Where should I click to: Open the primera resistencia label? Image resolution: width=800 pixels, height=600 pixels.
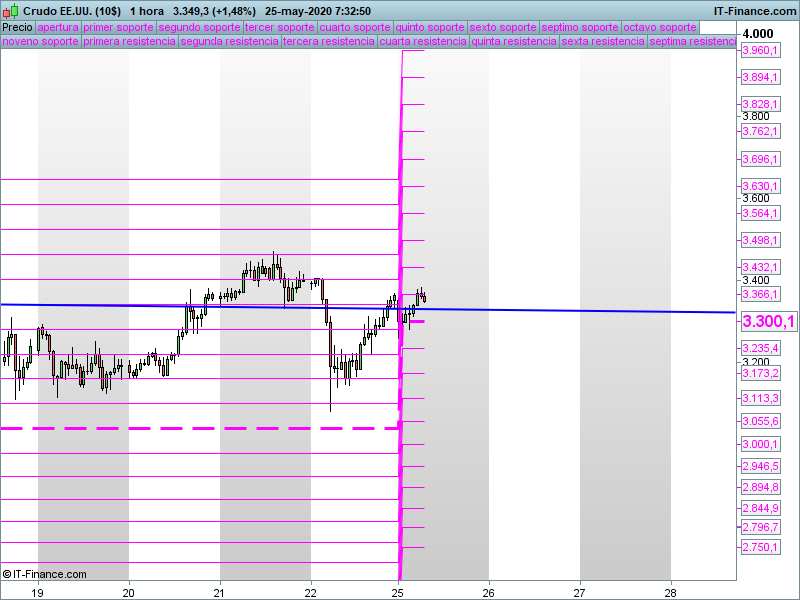[130, 41]
